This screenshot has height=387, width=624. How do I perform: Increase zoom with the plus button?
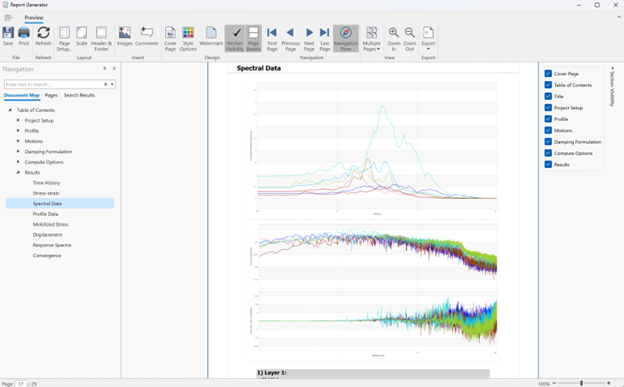coord(608,383)
